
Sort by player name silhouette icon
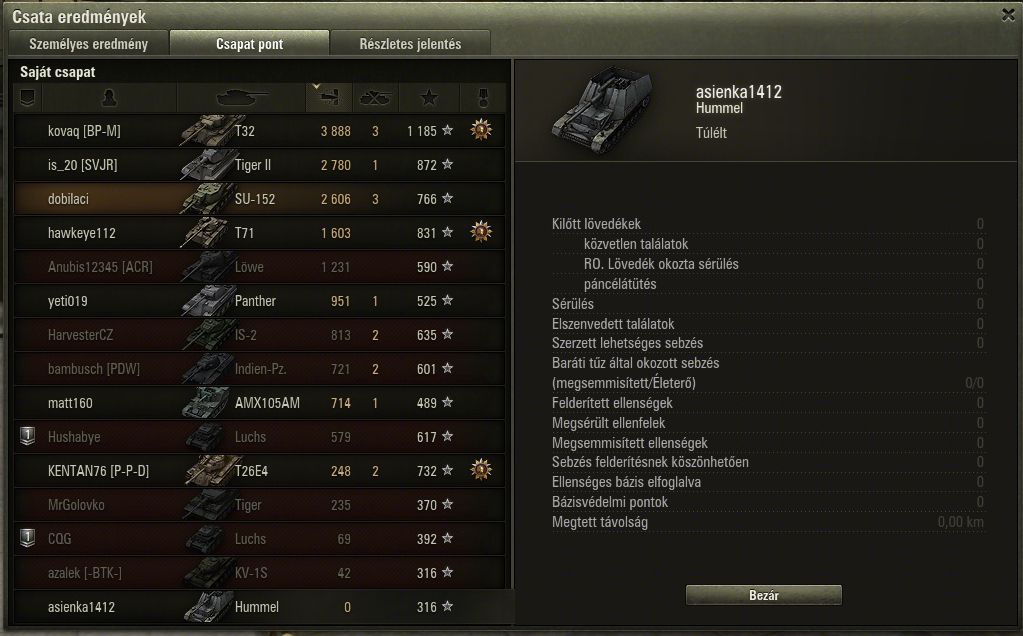pyautogui.click(x=109, y=97)
